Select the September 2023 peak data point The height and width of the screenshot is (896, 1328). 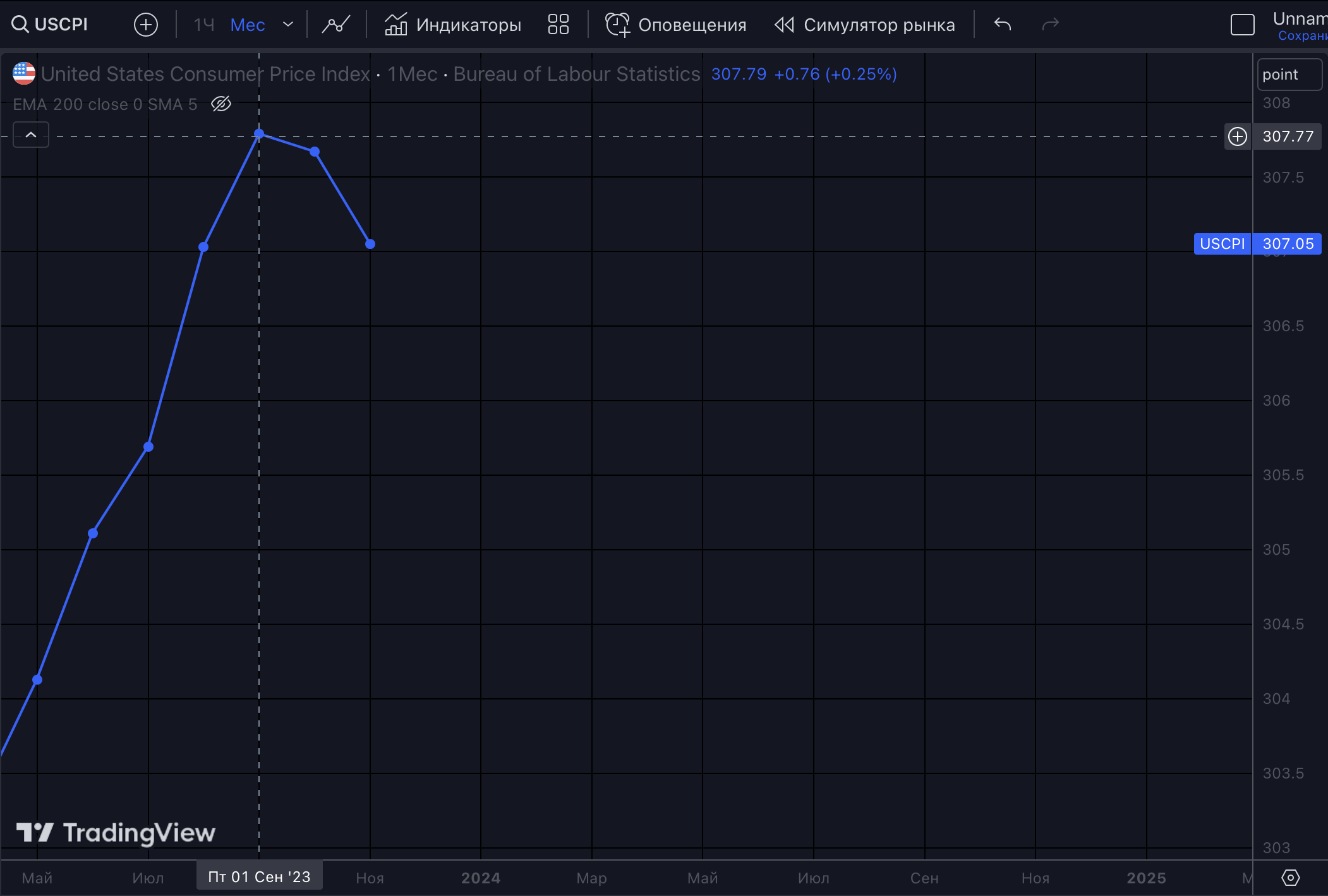coord(259,133)
